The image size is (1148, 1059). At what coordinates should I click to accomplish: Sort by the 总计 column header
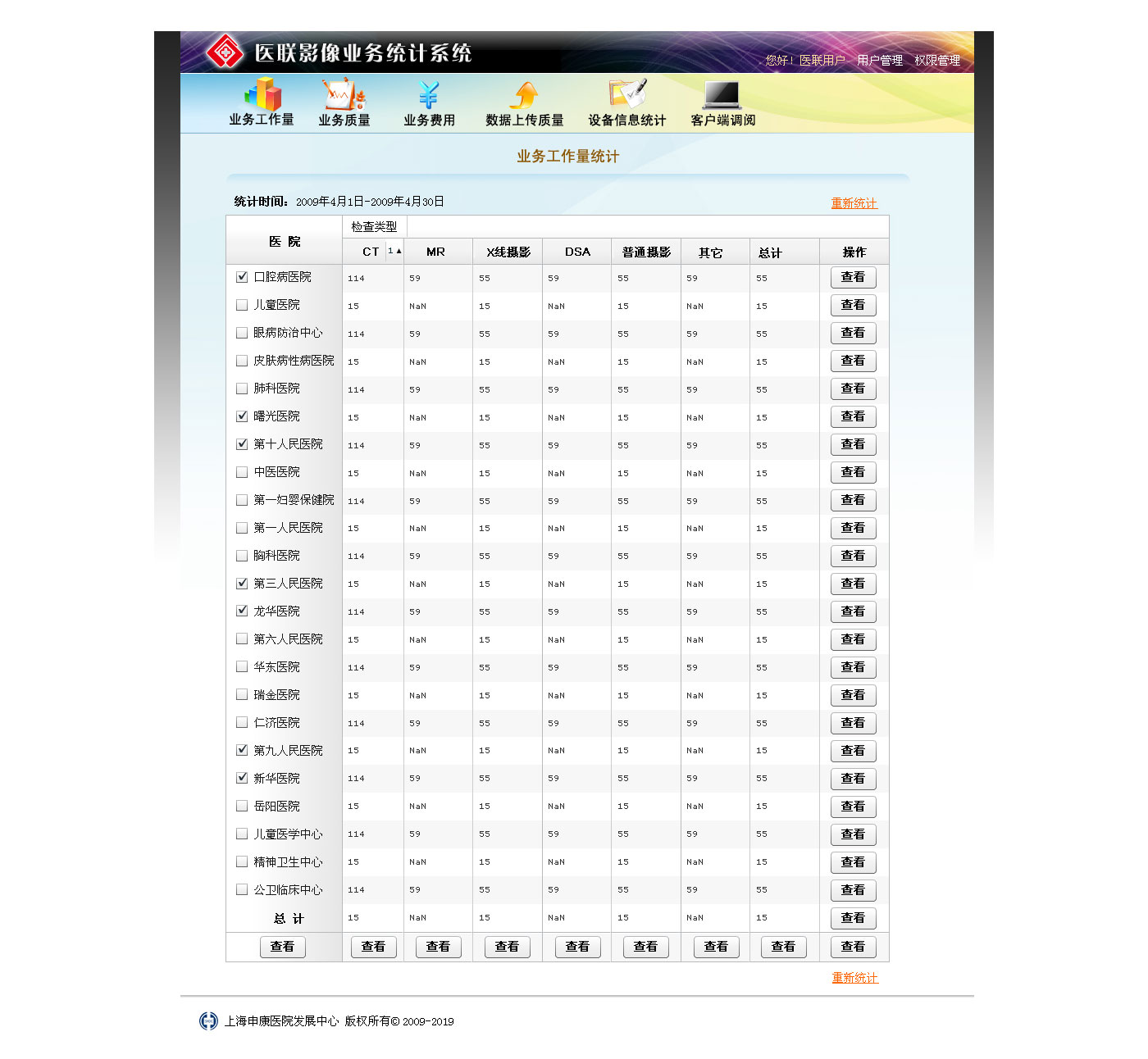[770, 253]
